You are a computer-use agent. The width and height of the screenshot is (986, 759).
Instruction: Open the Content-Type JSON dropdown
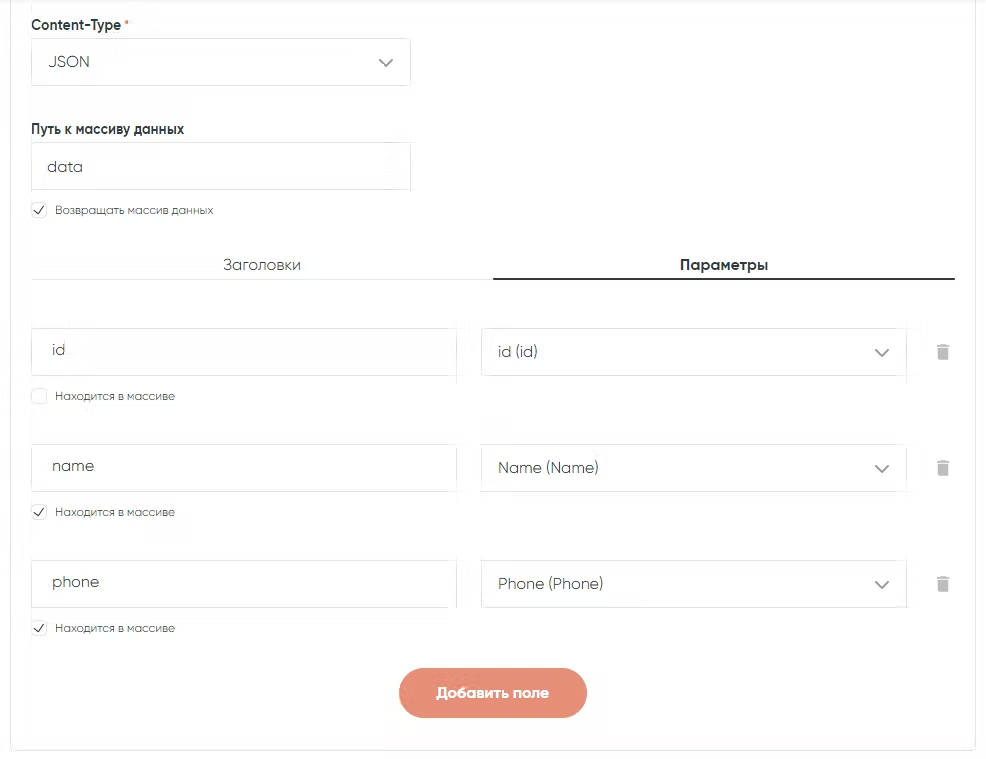point(220,62)
